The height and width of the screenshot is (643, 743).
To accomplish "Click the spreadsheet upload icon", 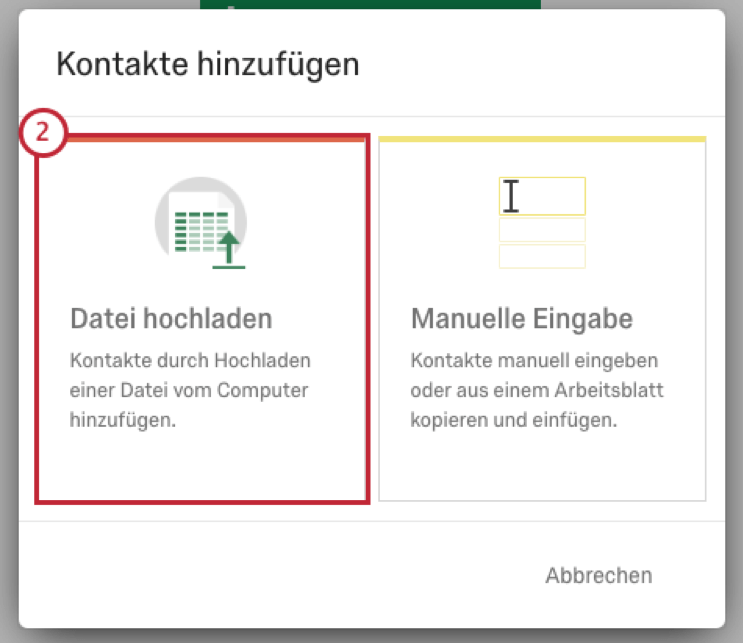I will pyautogui.click(x=201, y=223).
